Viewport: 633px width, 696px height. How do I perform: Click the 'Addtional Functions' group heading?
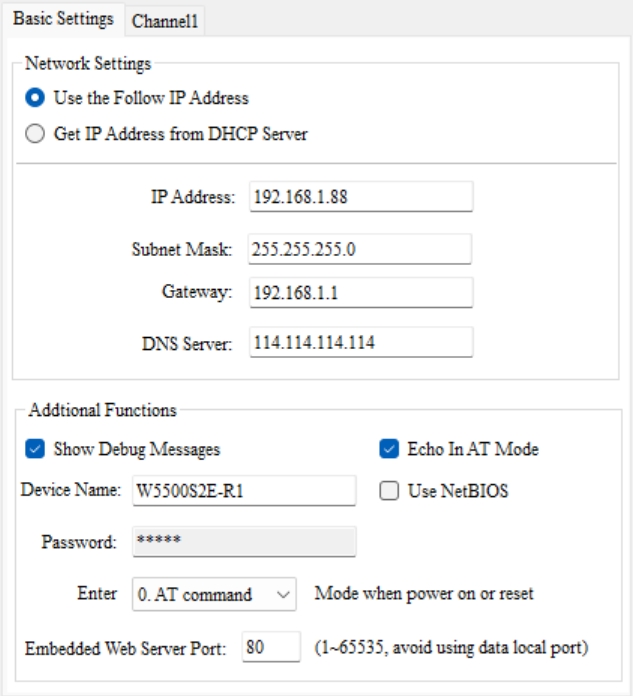pyautogui.click(x=102, y=410)
